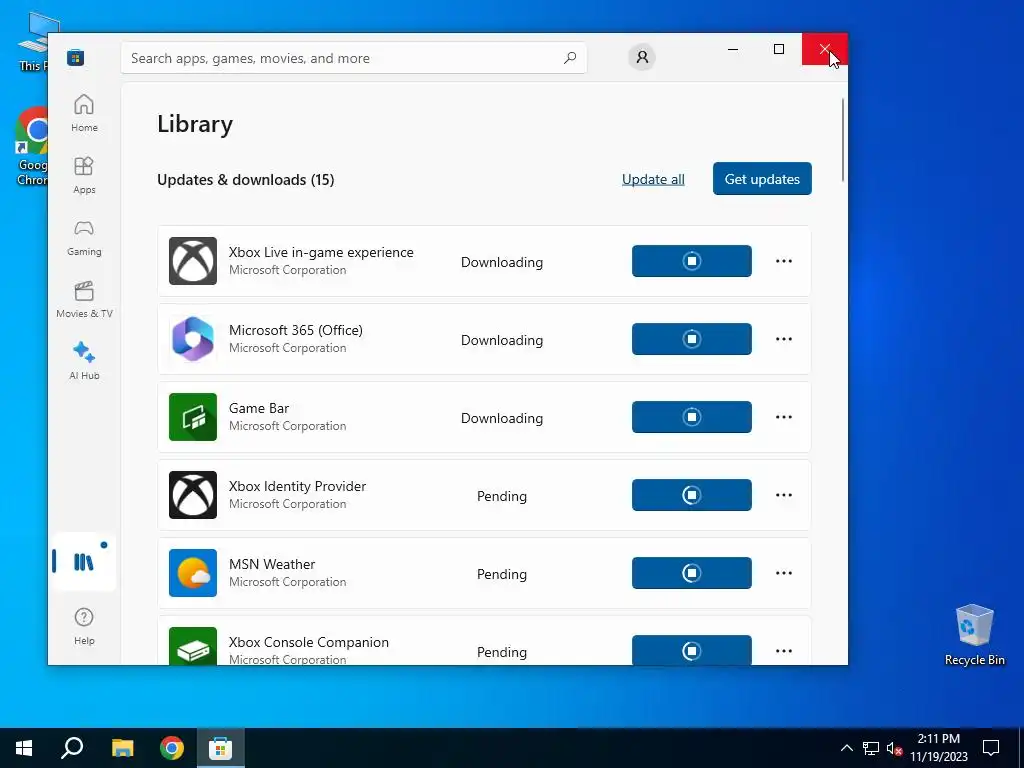This screenshot has width=1024, height=768.
Task: Select the Recycle Bin desktop icon
Action: (974, 635)
